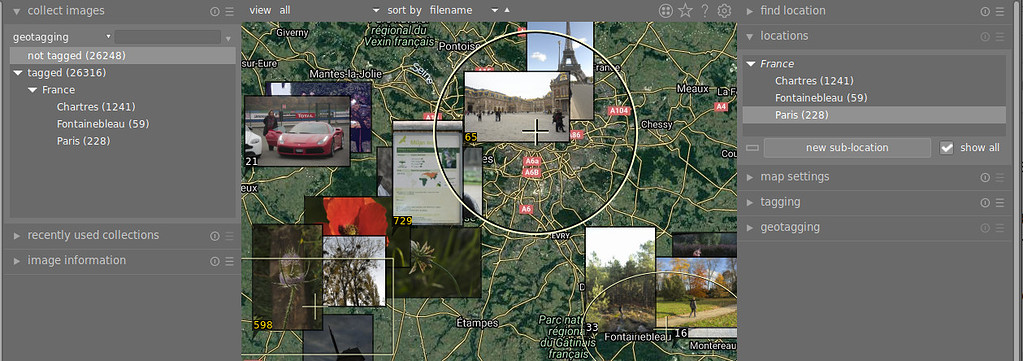Screen dimensions: 1023x361
Task: Toggle the show all checkbox
Action: (947, 148)
